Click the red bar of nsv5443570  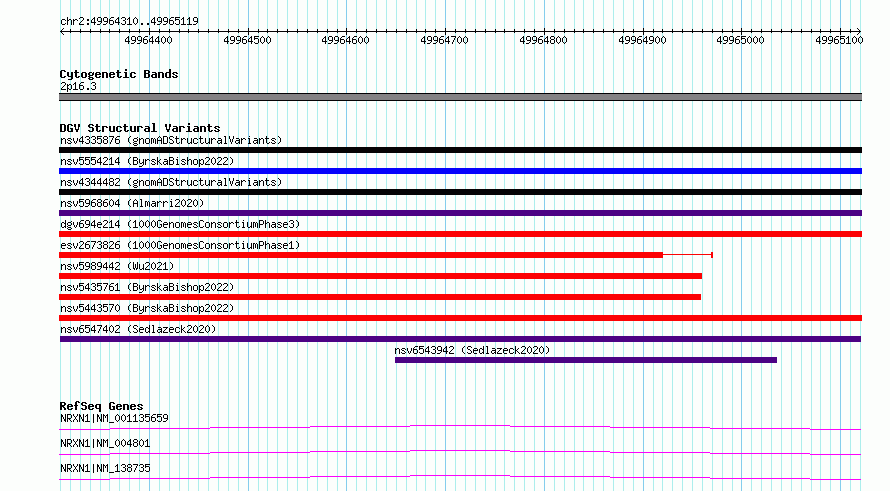[460, 318]
